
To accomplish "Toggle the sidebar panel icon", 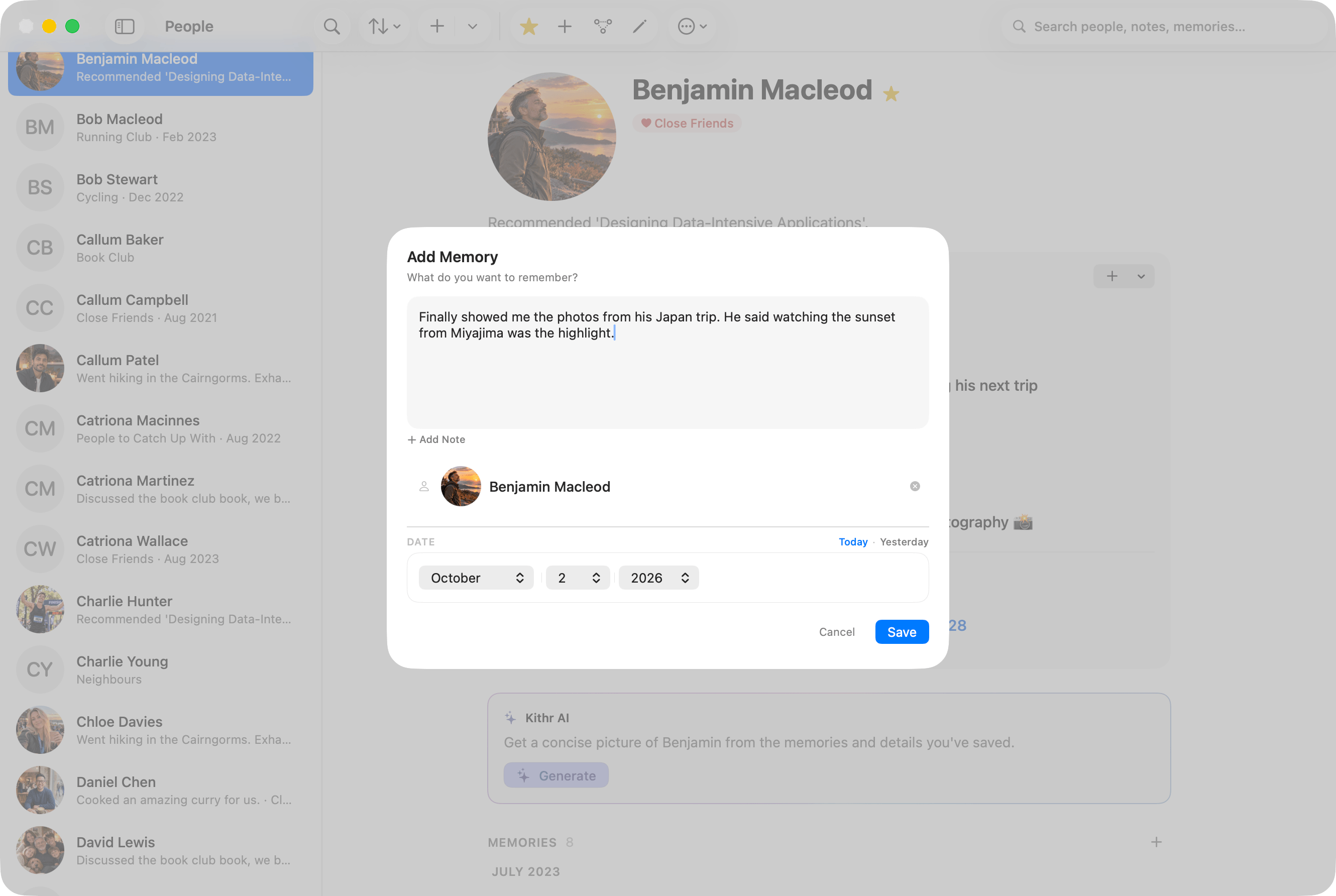I will click(x=124, y=26).
